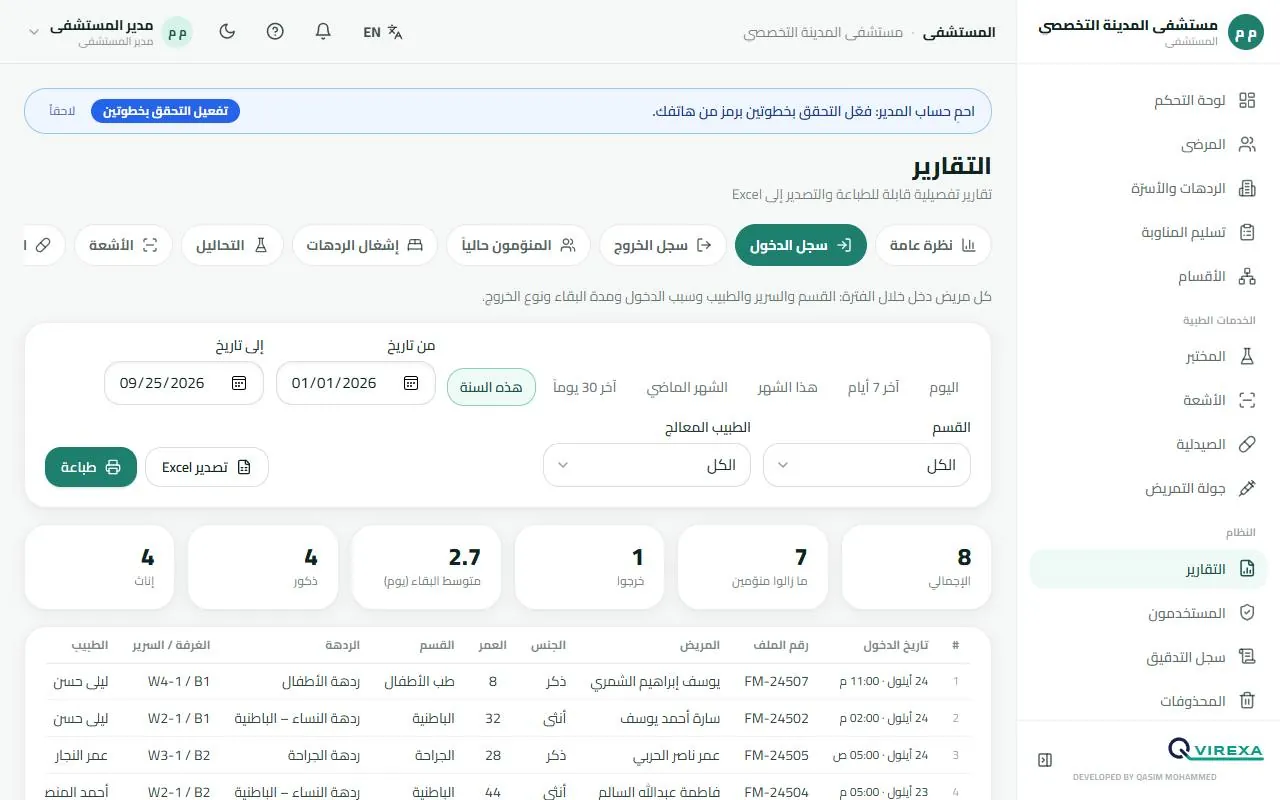Open الأقسام departments in sidebar
The width and height of the screenshot is (1280, 800).
pos(1148,276)
